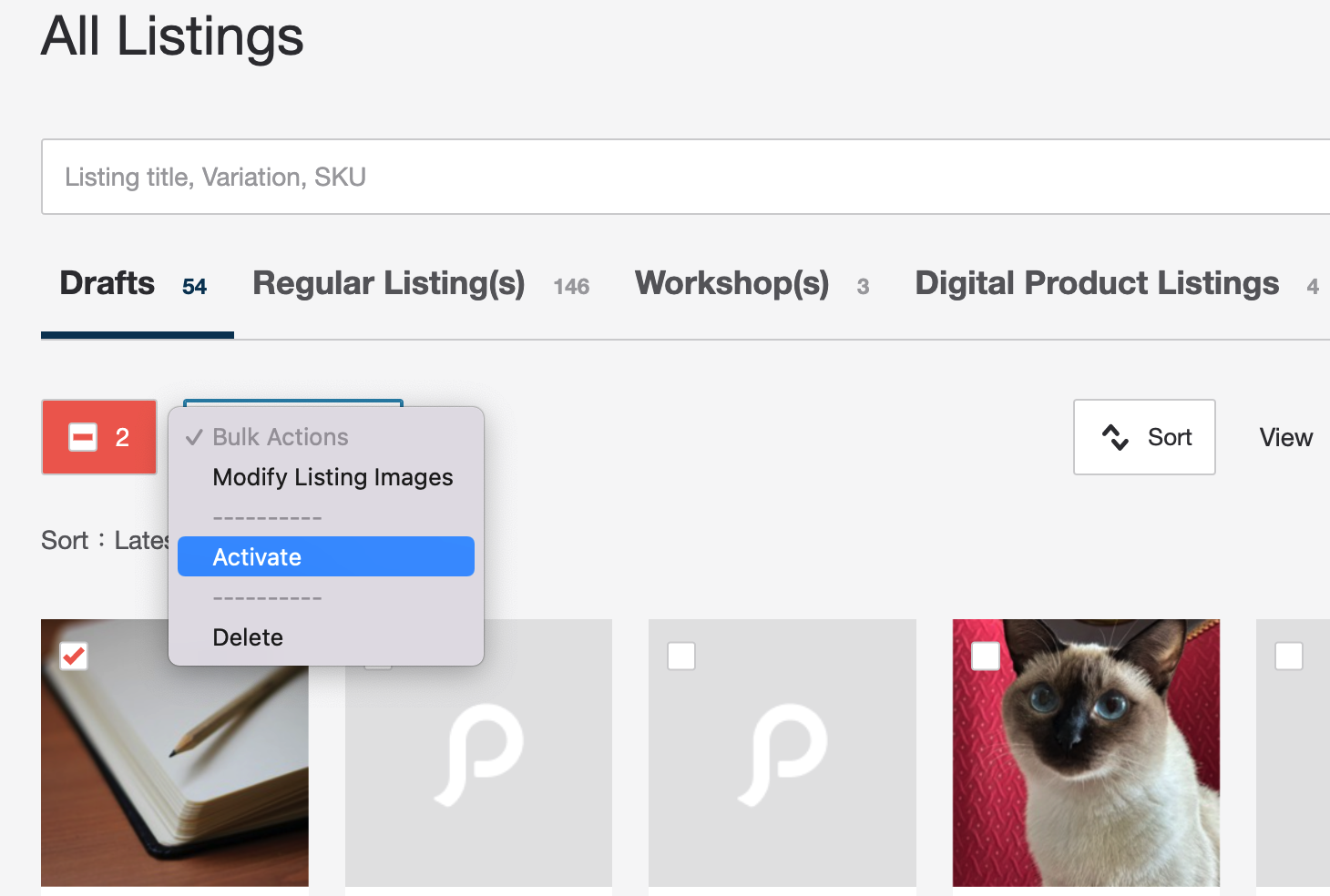Check the box on the fifth listing card
1330x896 pixels.
[1288, 656]
